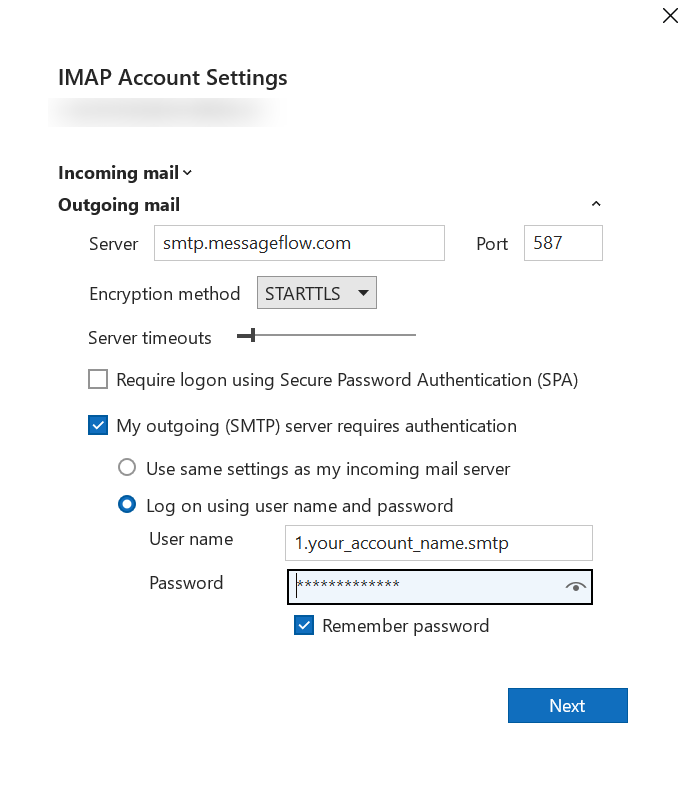This screenshot has width=685, height=790.
Task: Close the IMAP Account Settings dialog
Action: 670,15
